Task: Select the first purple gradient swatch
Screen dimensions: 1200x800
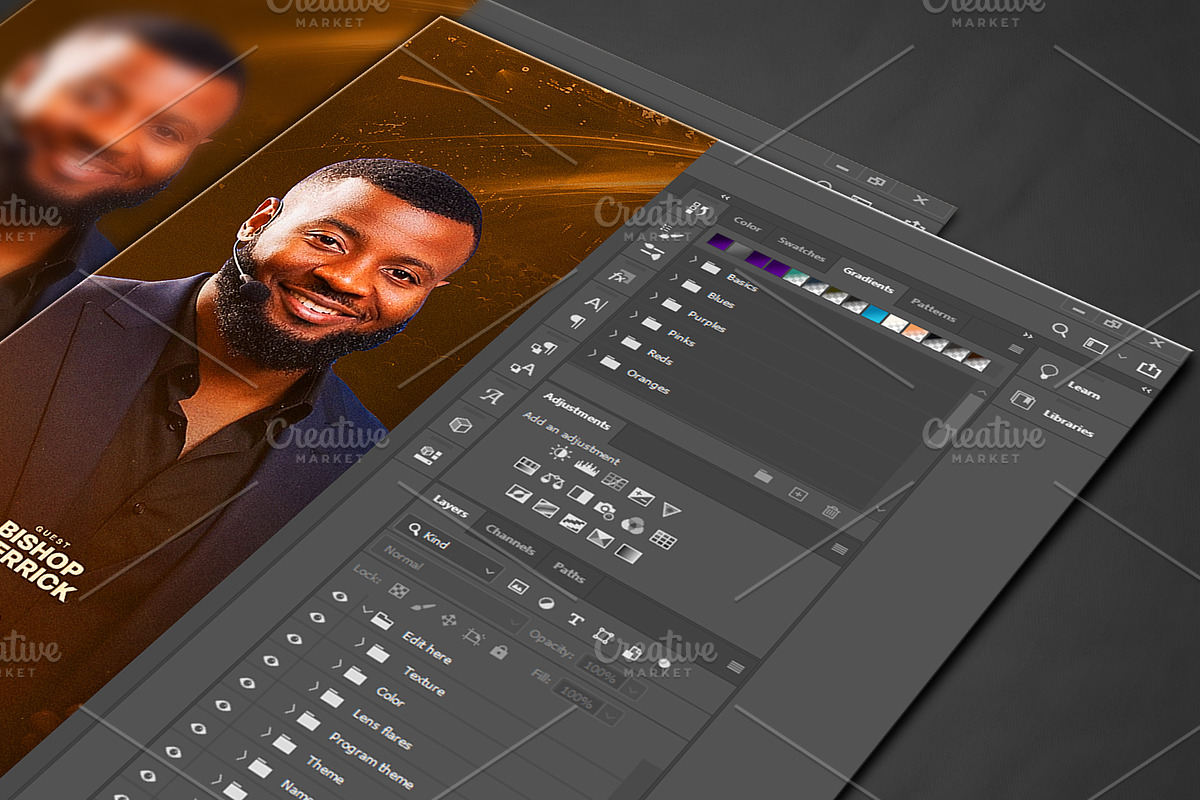Action: (x=719, y=243)
